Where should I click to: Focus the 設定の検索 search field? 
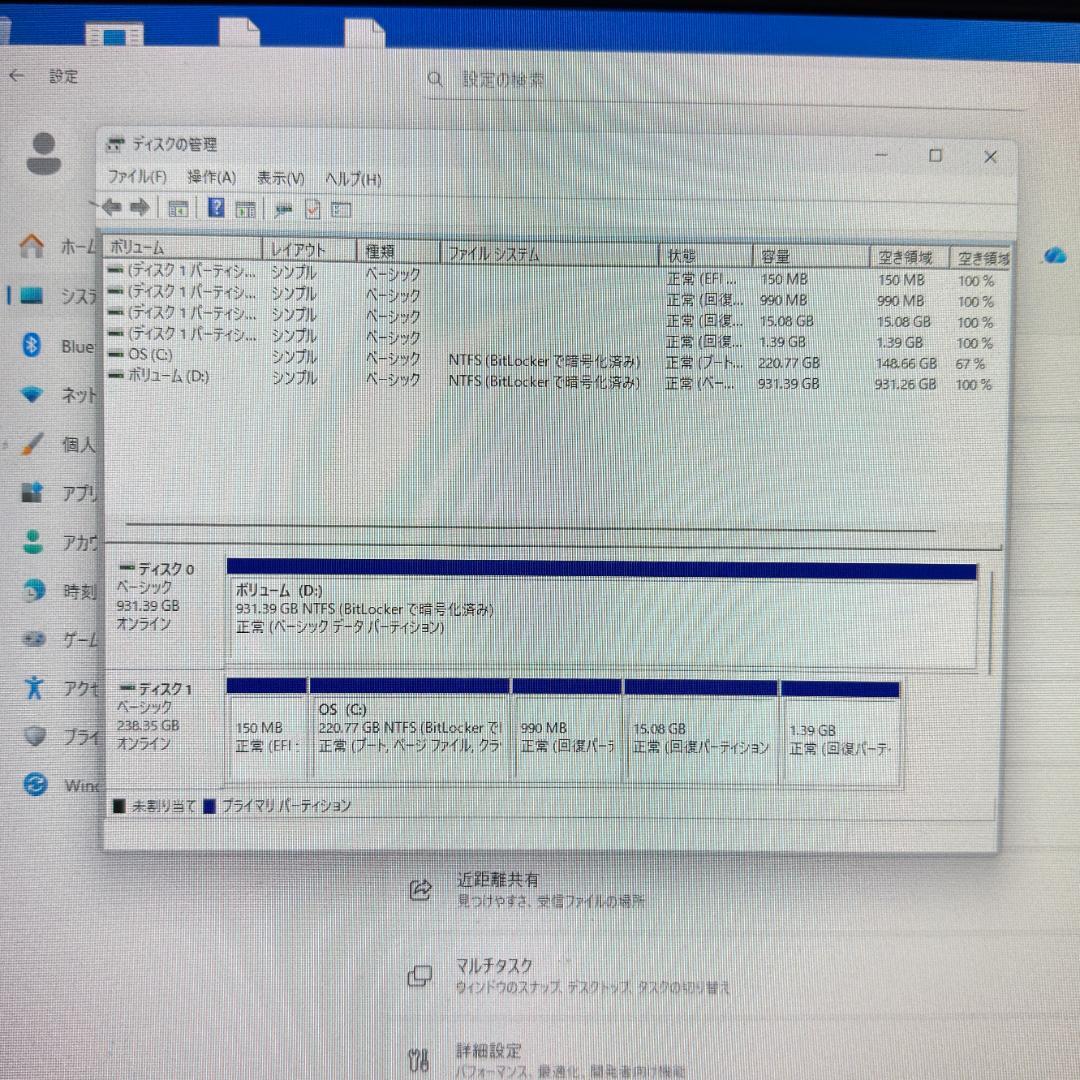(723, 82)
